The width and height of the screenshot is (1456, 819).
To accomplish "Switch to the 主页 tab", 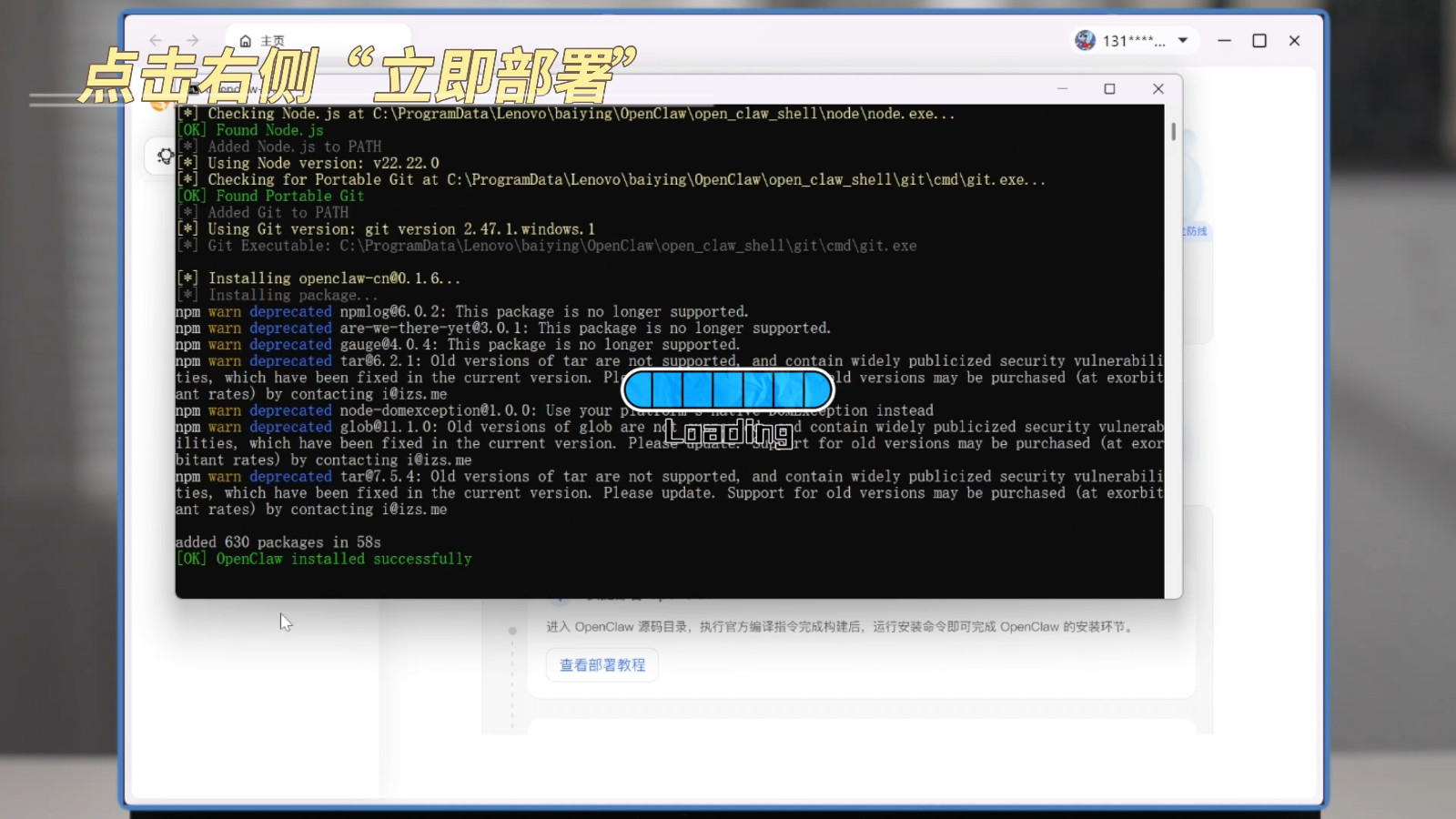I will point(271,41).
